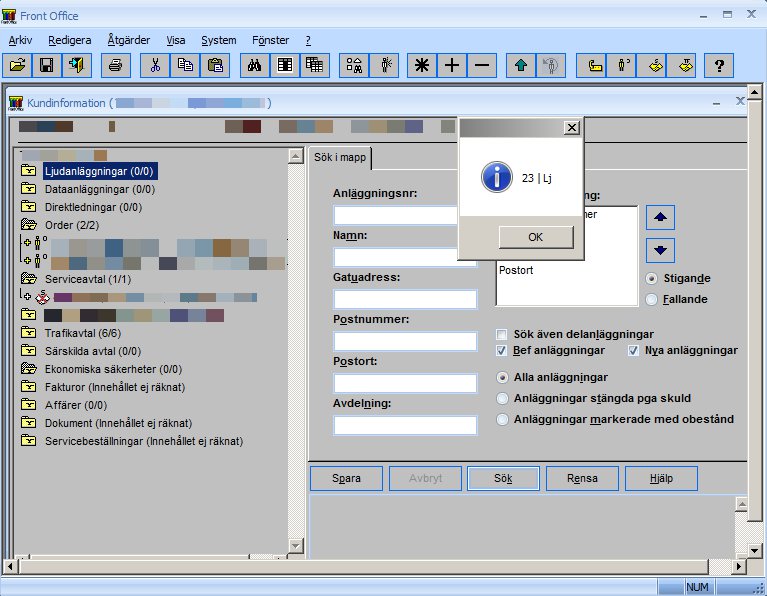Click the open folder toolbar icon
This screenshot has height=596, width=767.
(x=17, y=66)
